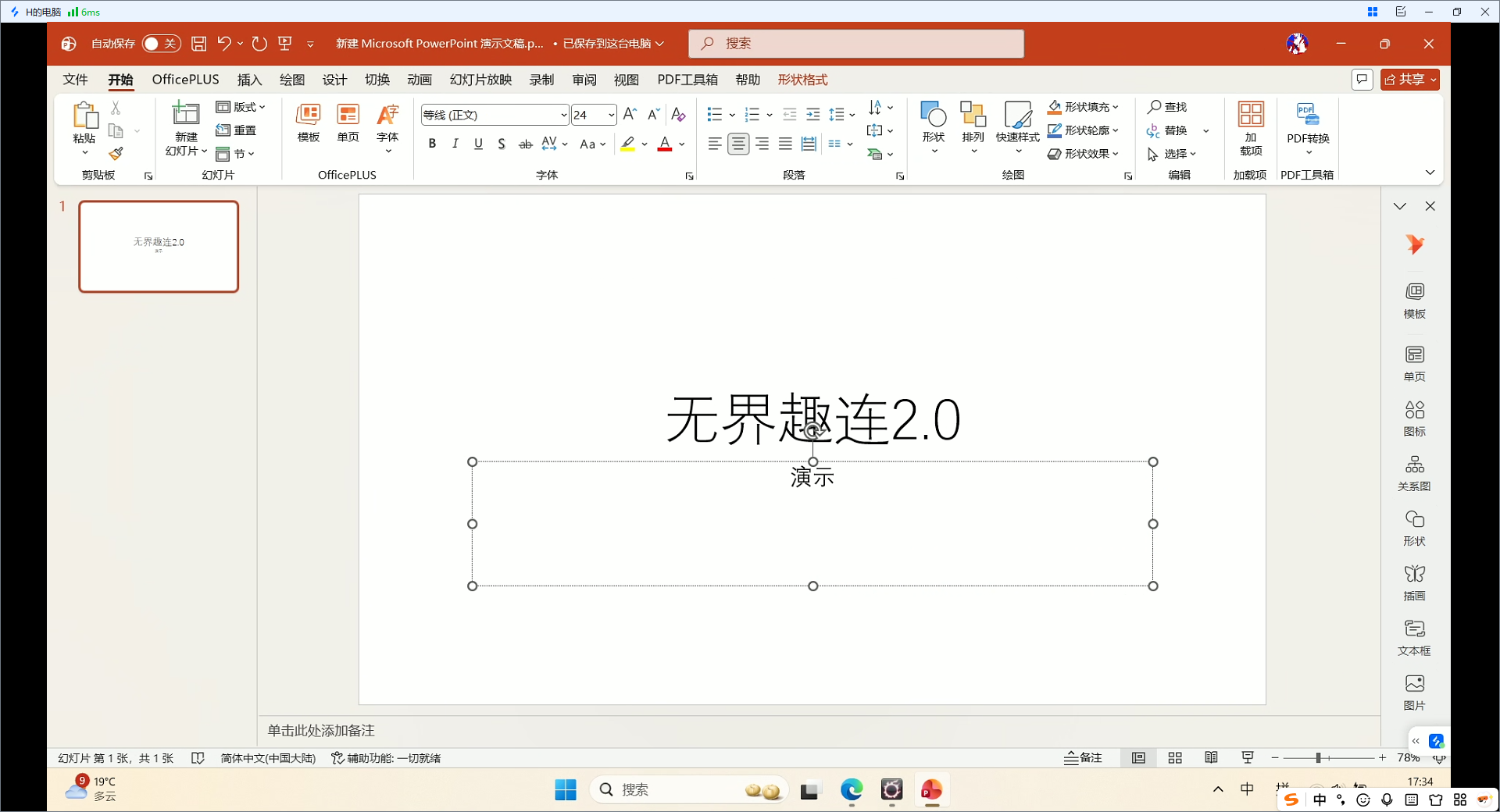Screen dimensions: 1500x812
Task: Click the 文本框 icon in the right sidebar
Action: tap(1414, 636)
